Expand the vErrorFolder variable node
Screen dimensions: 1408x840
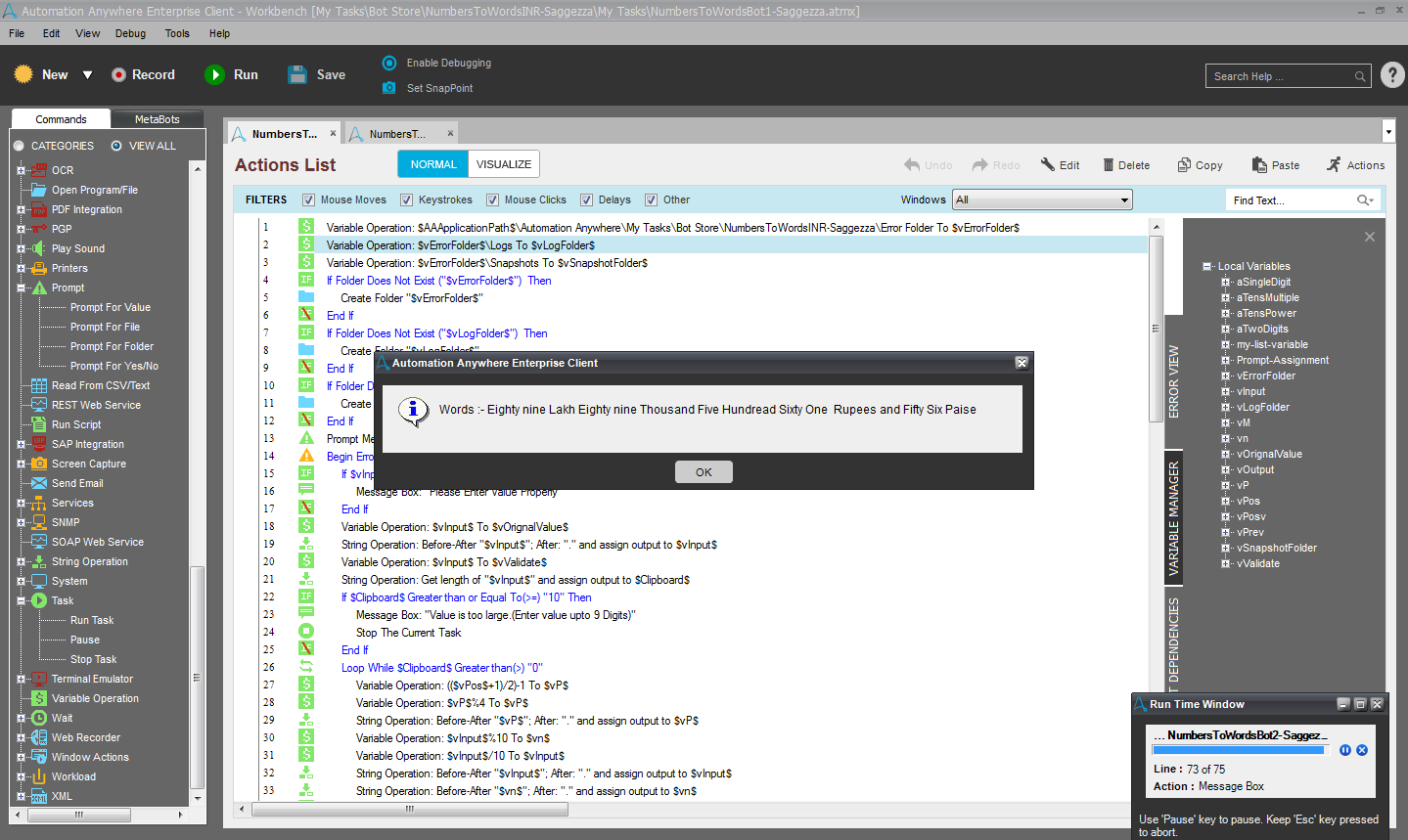(1226, 376)
